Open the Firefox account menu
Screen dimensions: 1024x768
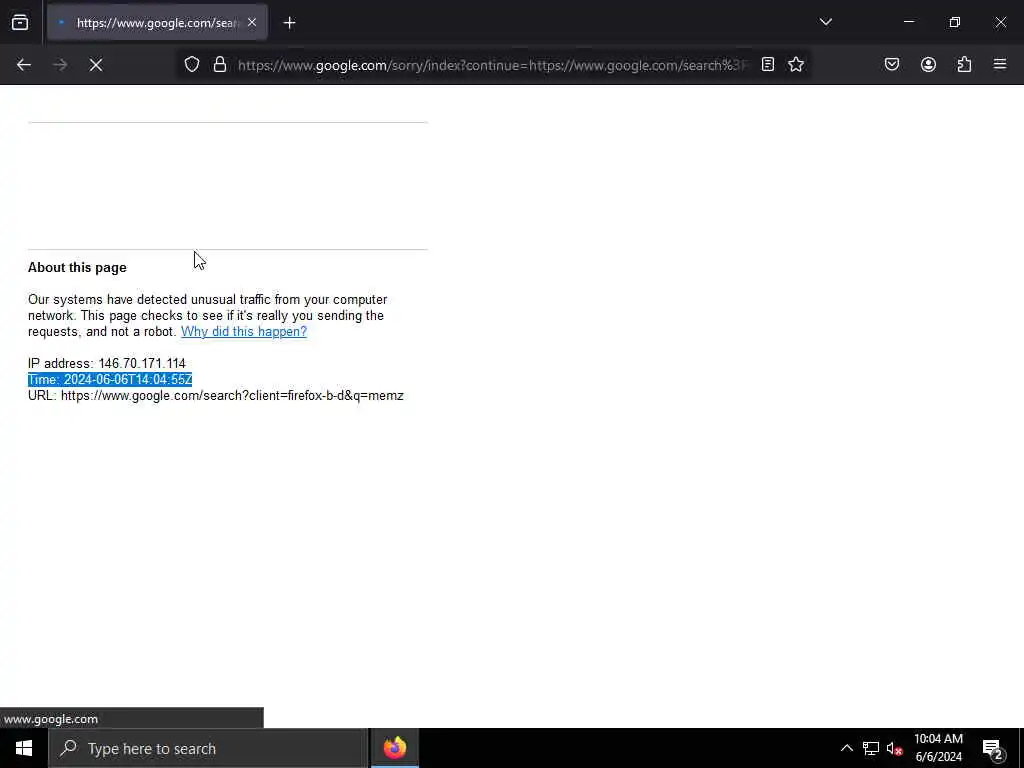tap(928, 65)
